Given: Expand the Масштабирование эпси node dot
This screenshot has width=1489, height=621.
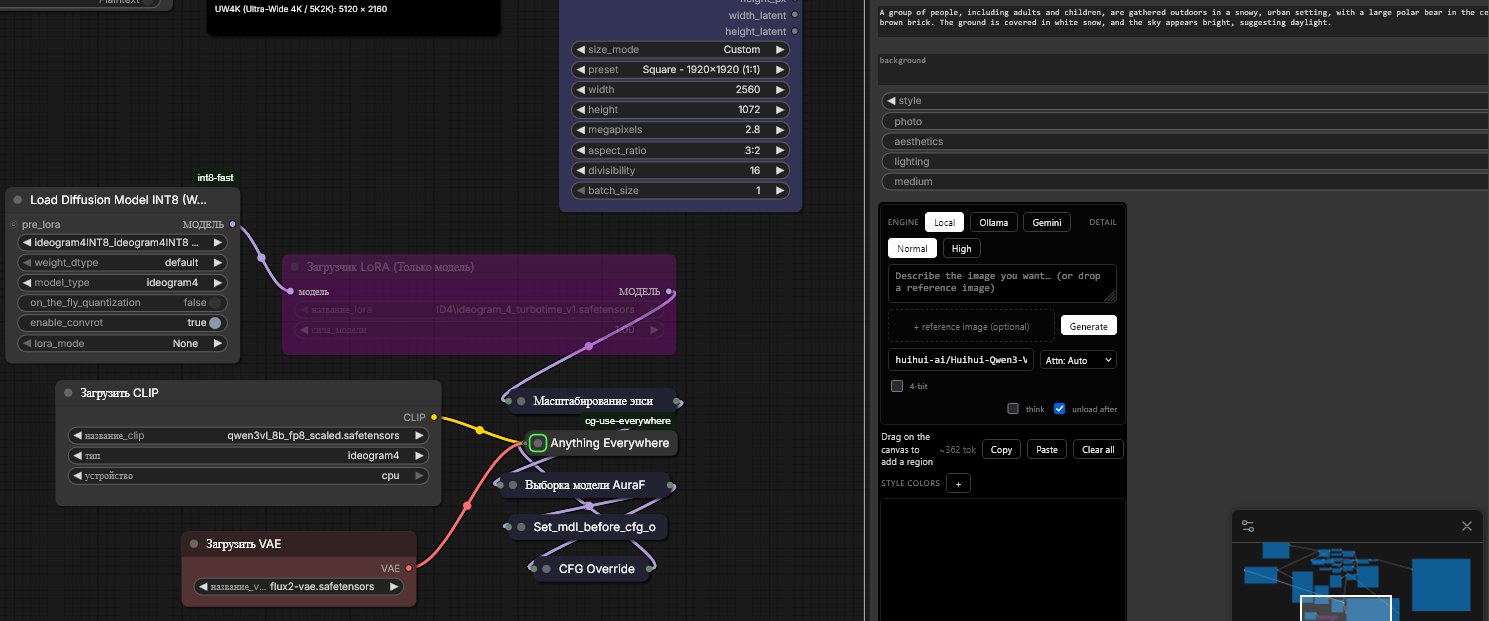Looking at the screenshot, I should pos(520,401).
